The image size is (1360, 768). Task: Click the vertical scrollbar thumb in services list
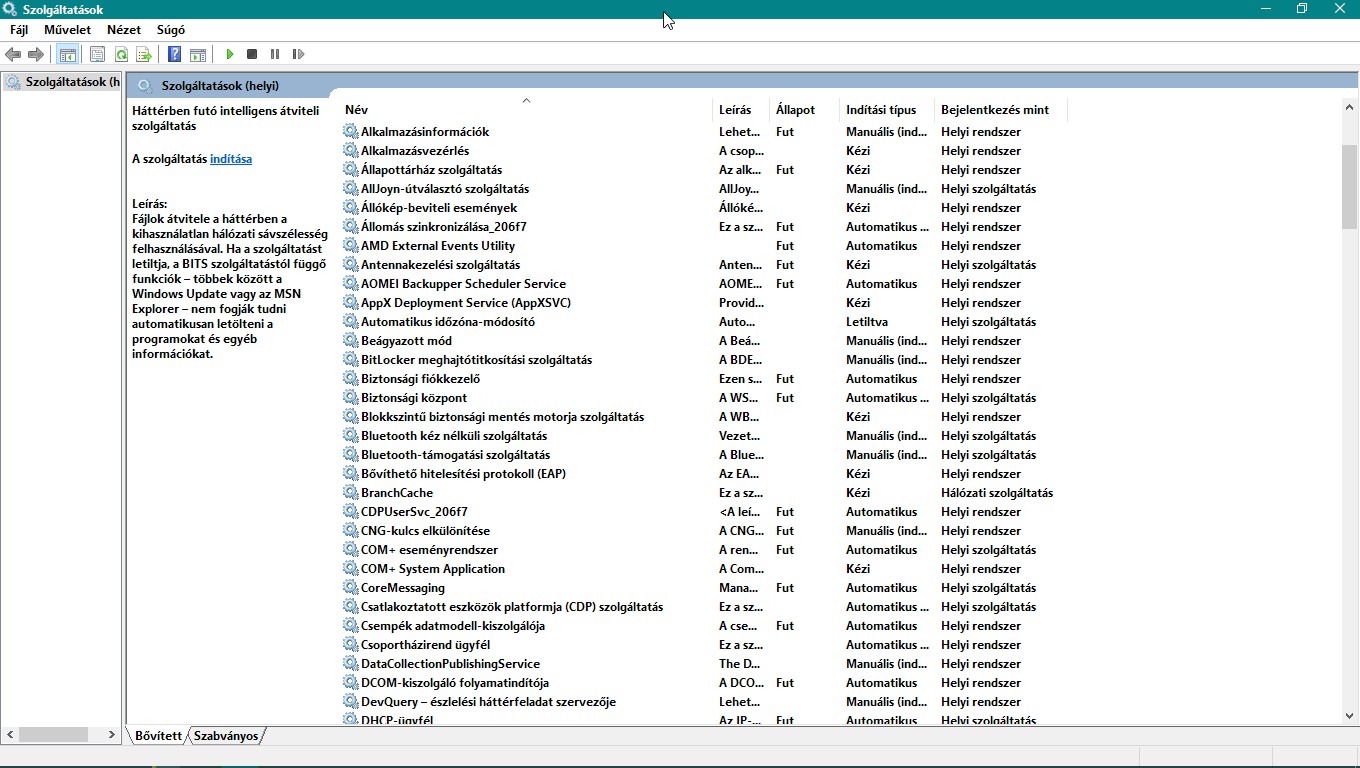pyautogui.click(x=1349, y=187)
